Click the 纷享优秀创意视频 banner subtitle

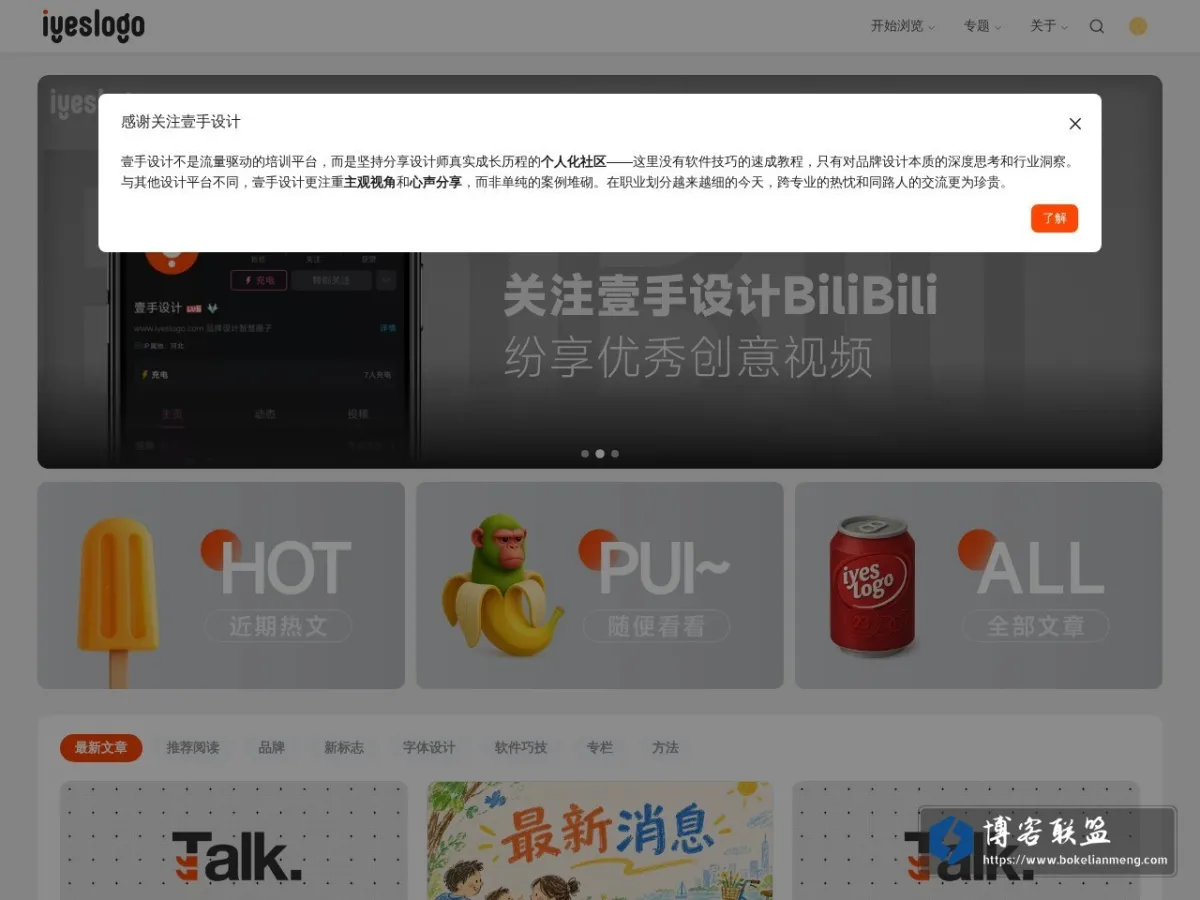pos(688,358)
